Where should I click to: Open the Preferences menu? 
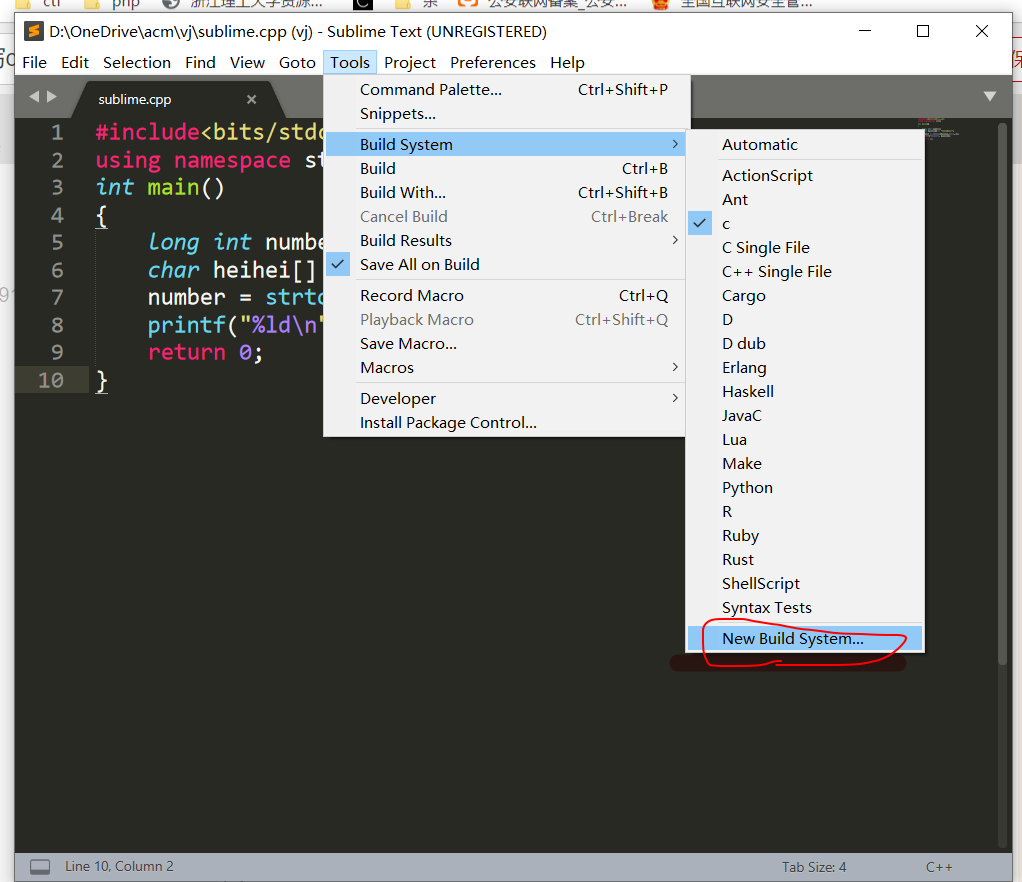coord(493,63)
